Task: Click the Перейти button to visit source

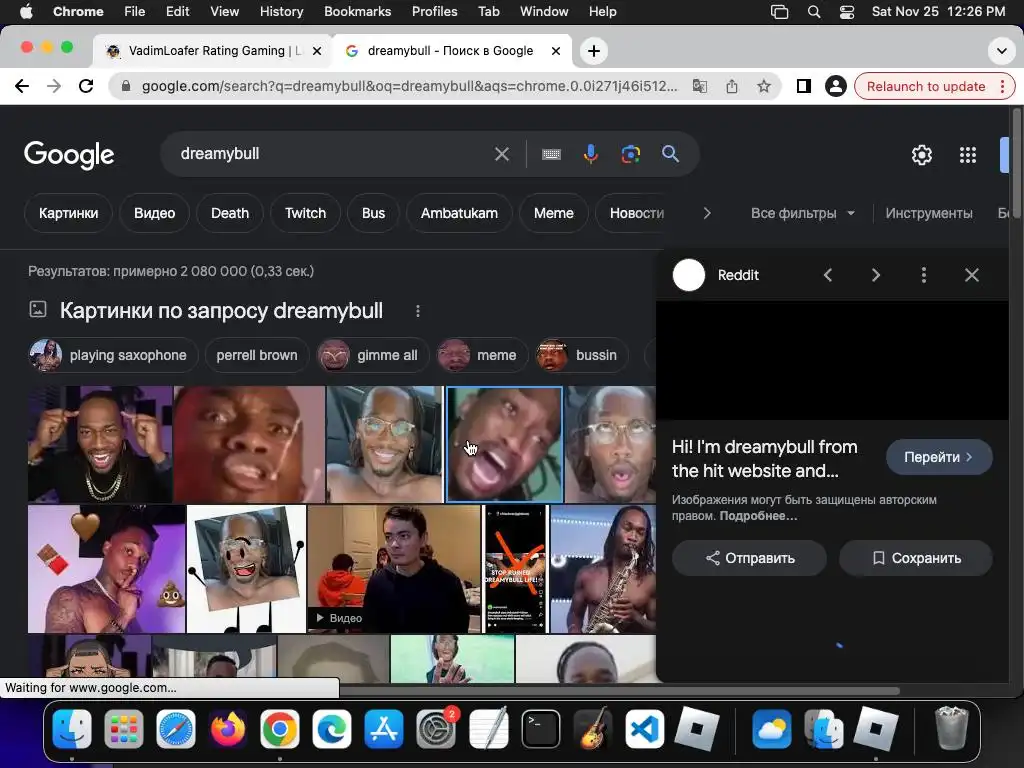Action: tap(939, 457)
